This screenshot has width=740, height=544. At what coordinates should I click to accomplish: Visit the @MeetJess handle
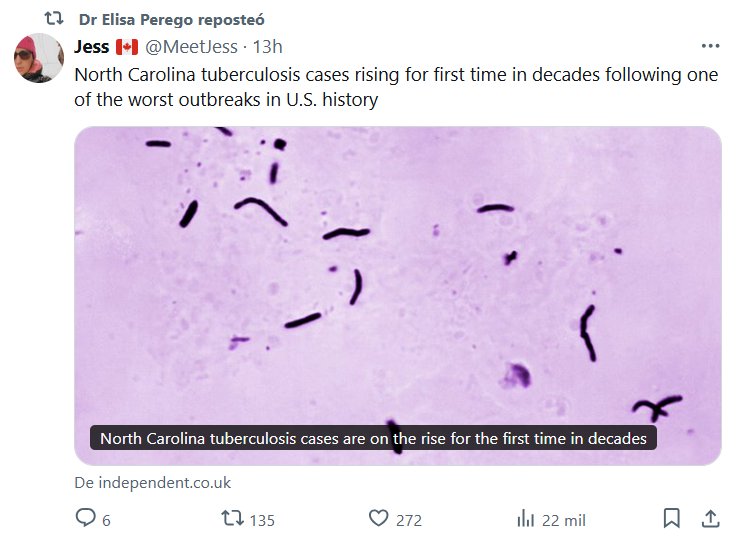point(193,47)
